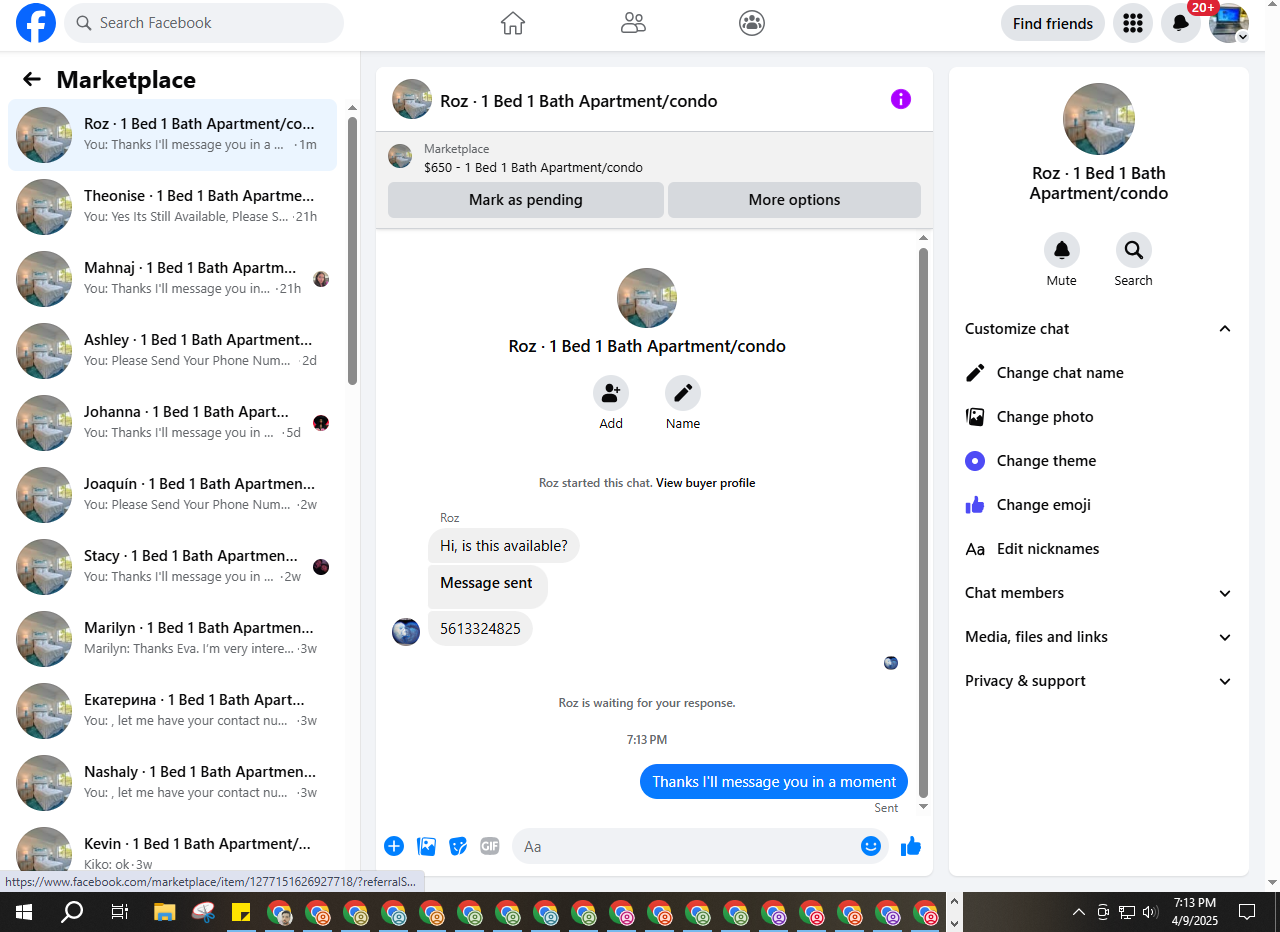Image resolution: width=1280 pixels, height=932 pixels.
Task: Open Joaquín conversation in the list
Action: point(172,495)
